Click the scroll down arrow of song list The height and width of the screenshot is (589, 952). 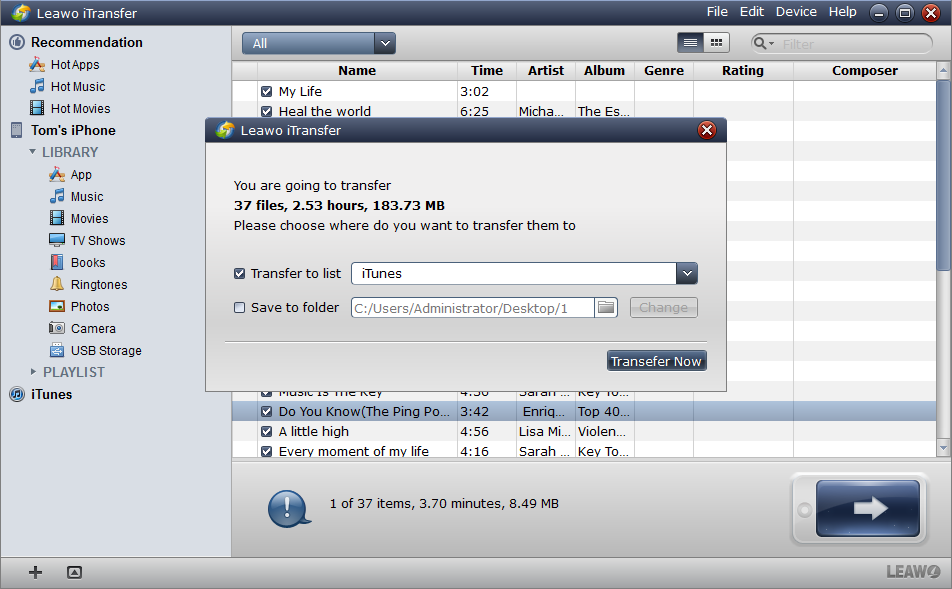pyautogui.click(x=943, y=448)
